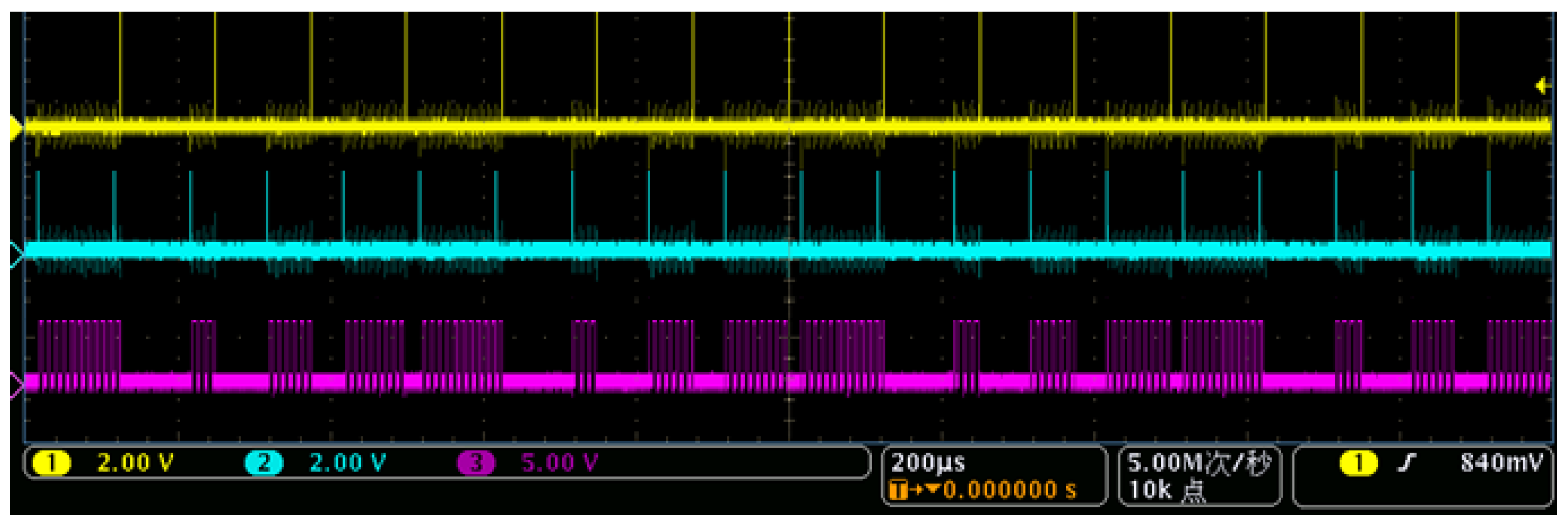Click the magenta channel 3 badge

[476, 463]
